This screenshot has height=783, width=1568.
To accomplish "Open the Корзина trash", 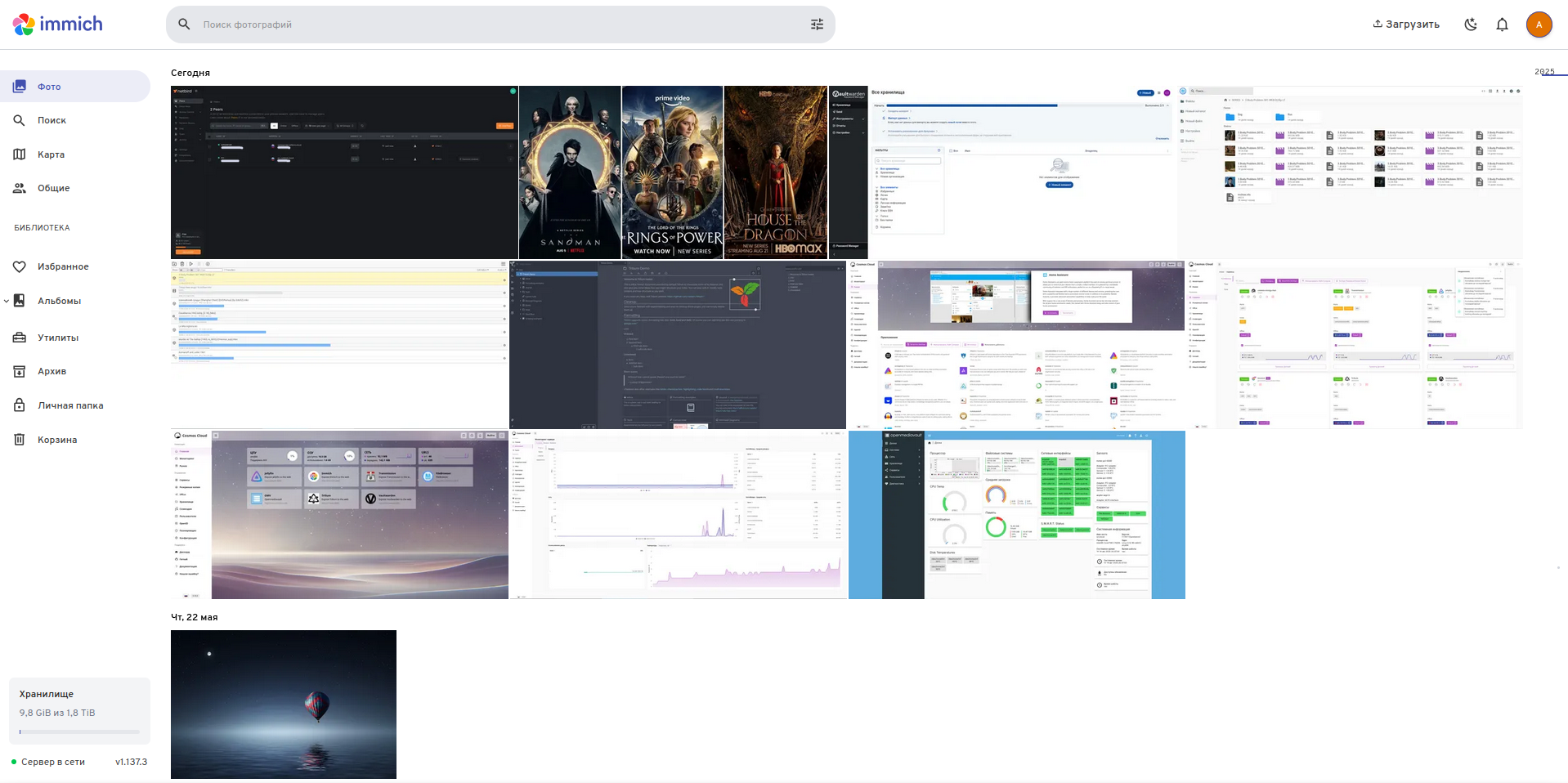I will tap(56, 440).
